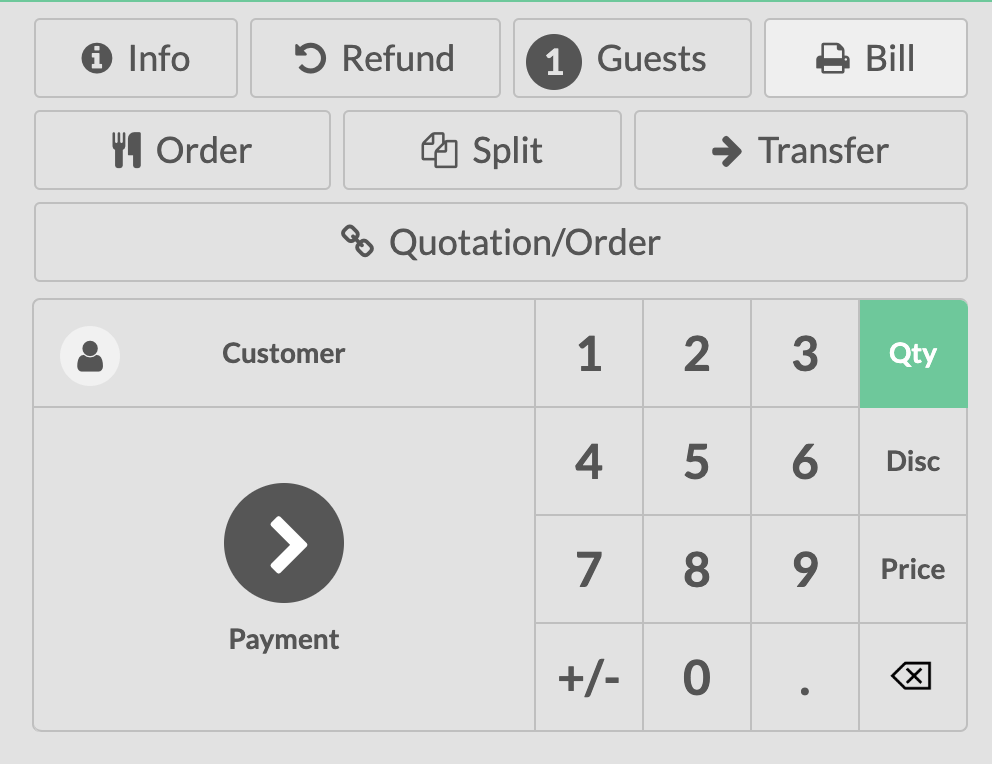
Task: Open the Quotation/Order link button
Action: [x=500, y=243]
